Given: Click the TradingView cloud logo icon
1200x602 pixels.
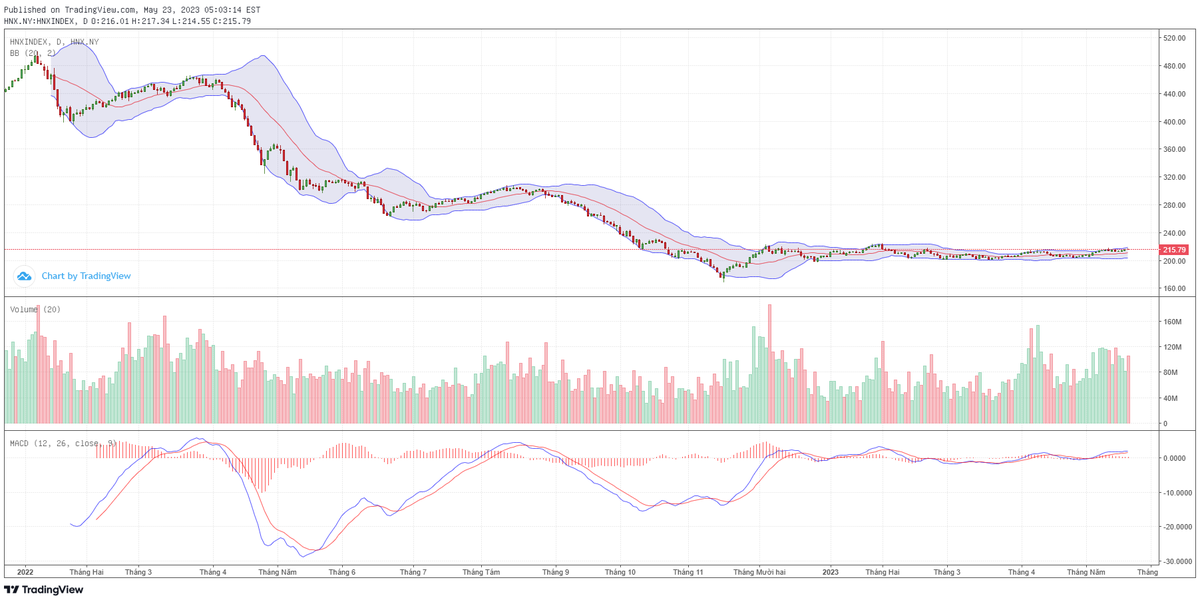Looking at the screenshot, I should (22, 276).
